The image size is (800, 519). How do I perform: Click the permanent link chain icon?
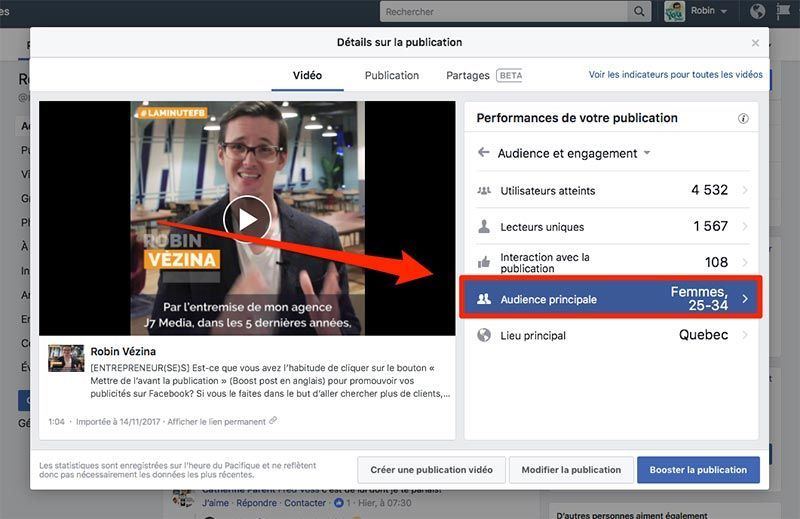click(x=273, y=421)
